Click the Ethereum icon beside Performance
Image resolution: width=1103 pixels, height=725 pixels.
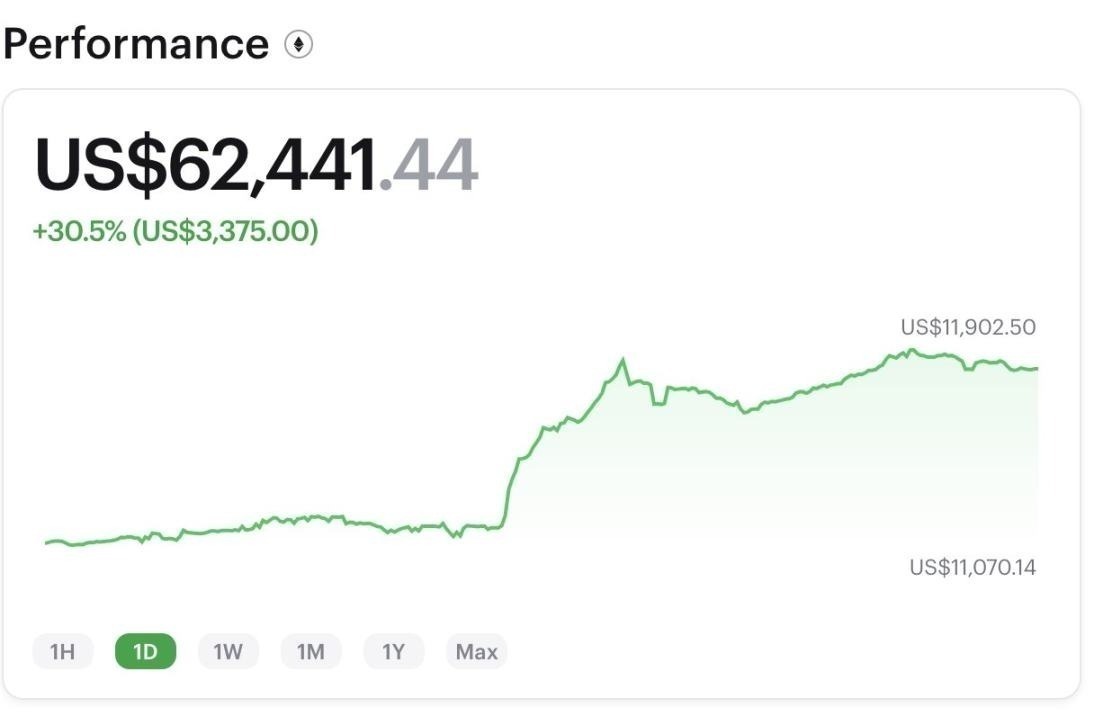[298, 45]
